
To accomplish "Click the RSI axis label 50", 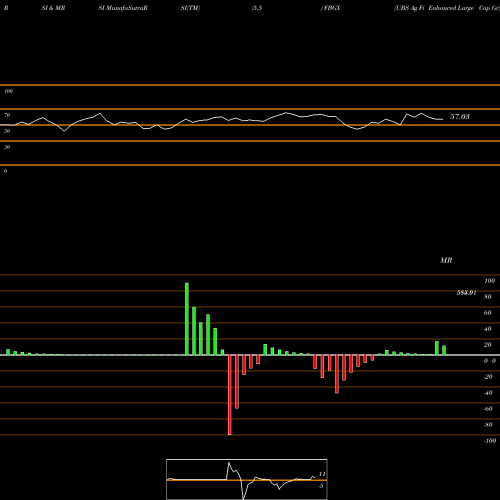I will click(x=7, y=131).
